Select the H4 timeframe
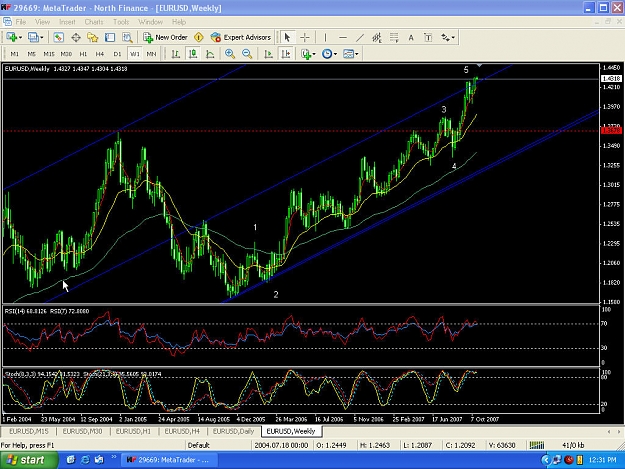The height and width of the screenshot is (469, 625). click(100, 54)
